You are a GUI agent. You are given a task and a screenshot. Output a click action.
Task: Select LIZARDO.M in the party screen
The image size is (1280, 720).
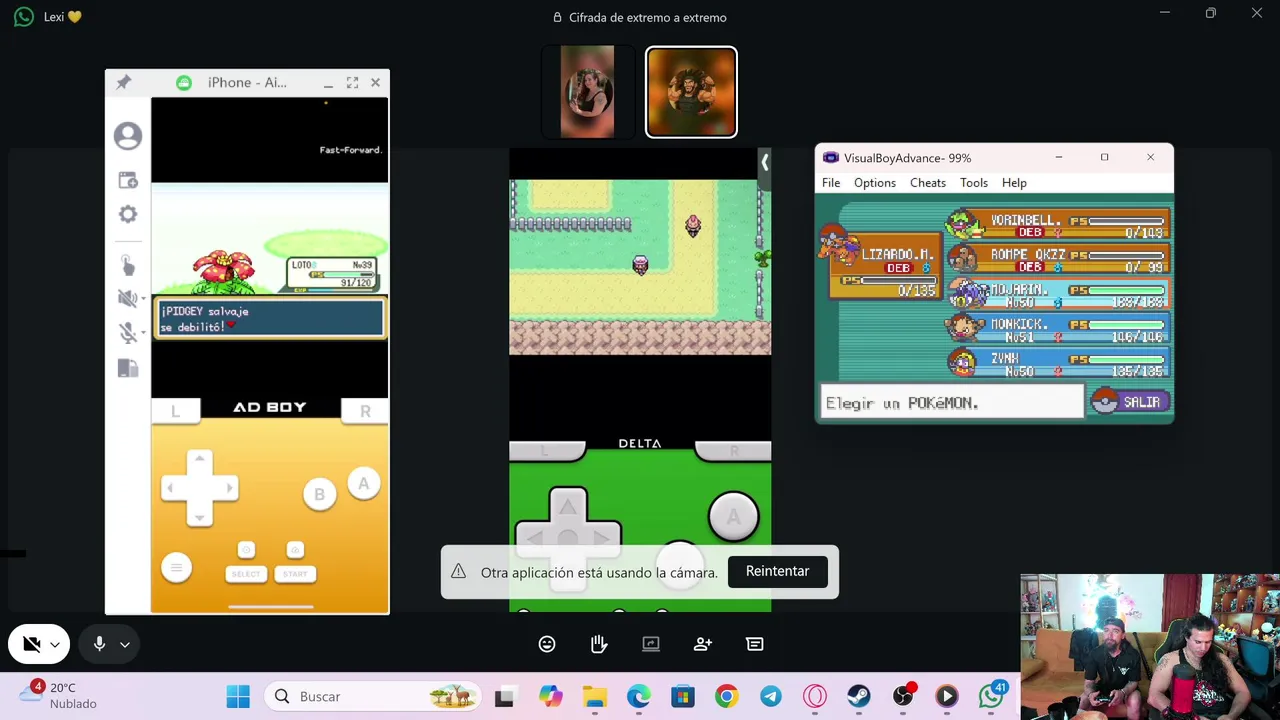coord(880,265)
